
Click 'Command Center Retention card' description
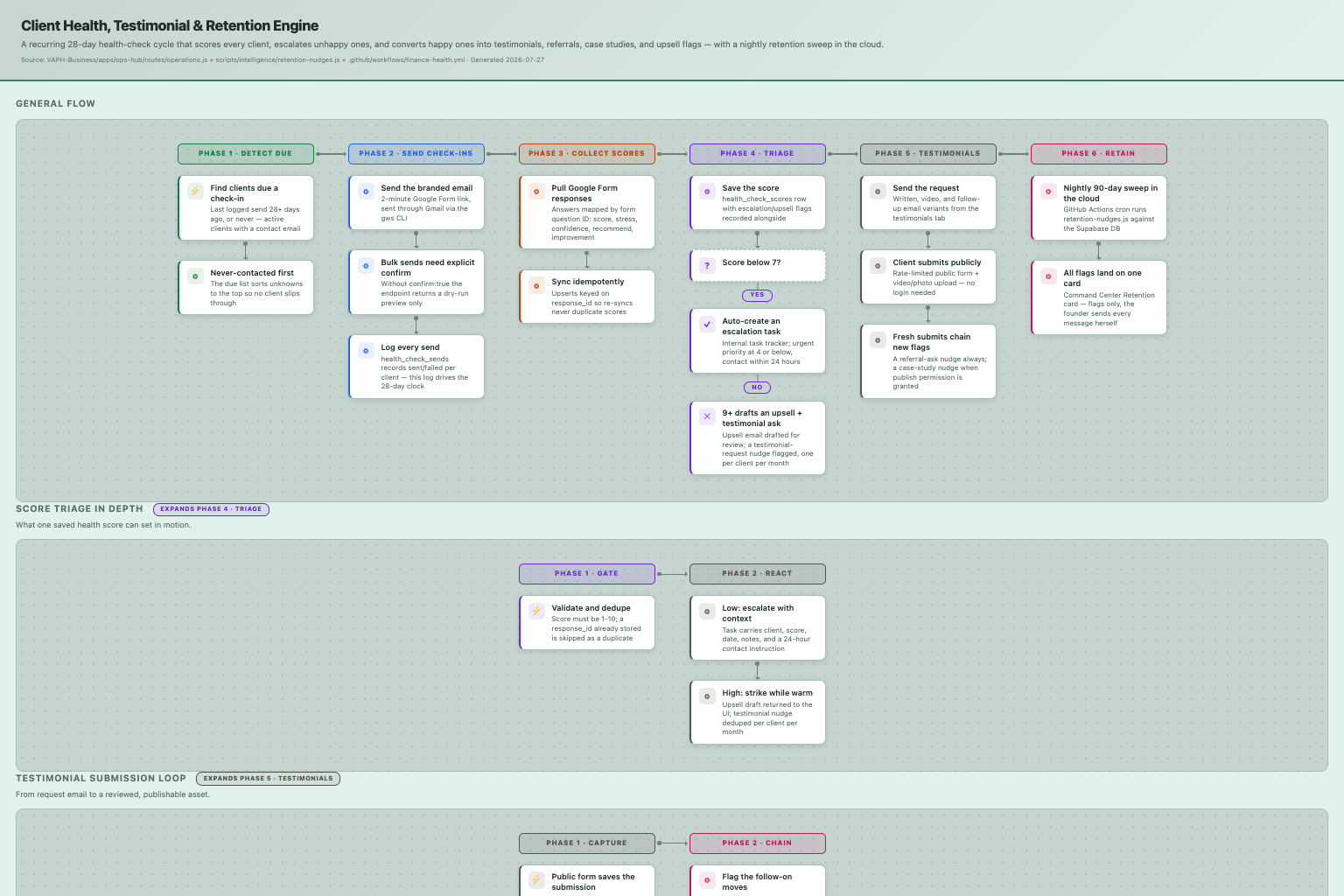[x=1109, y=309]
